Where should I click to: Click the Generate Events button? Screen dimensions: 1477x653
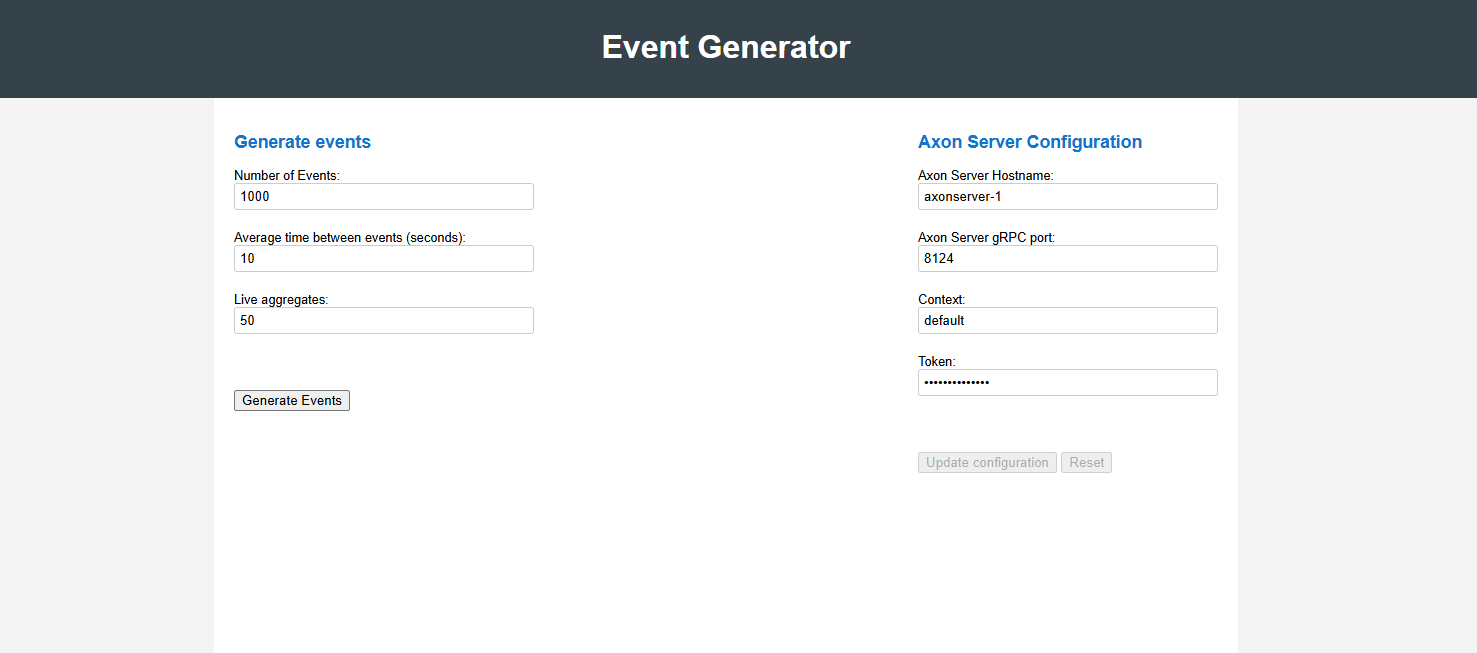point(291,400)
